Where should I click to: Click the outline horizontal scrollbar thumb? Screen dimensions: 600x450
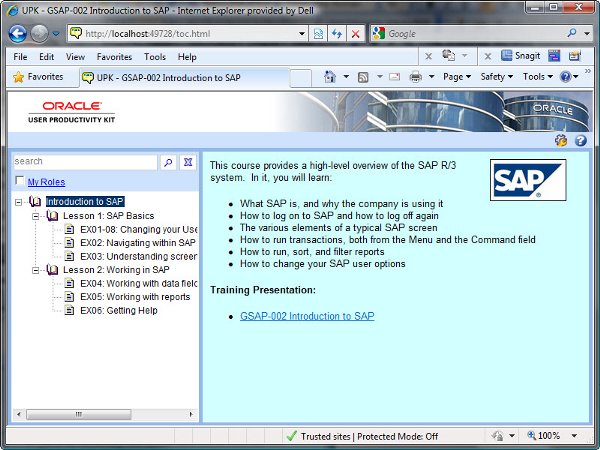point(78,414)
